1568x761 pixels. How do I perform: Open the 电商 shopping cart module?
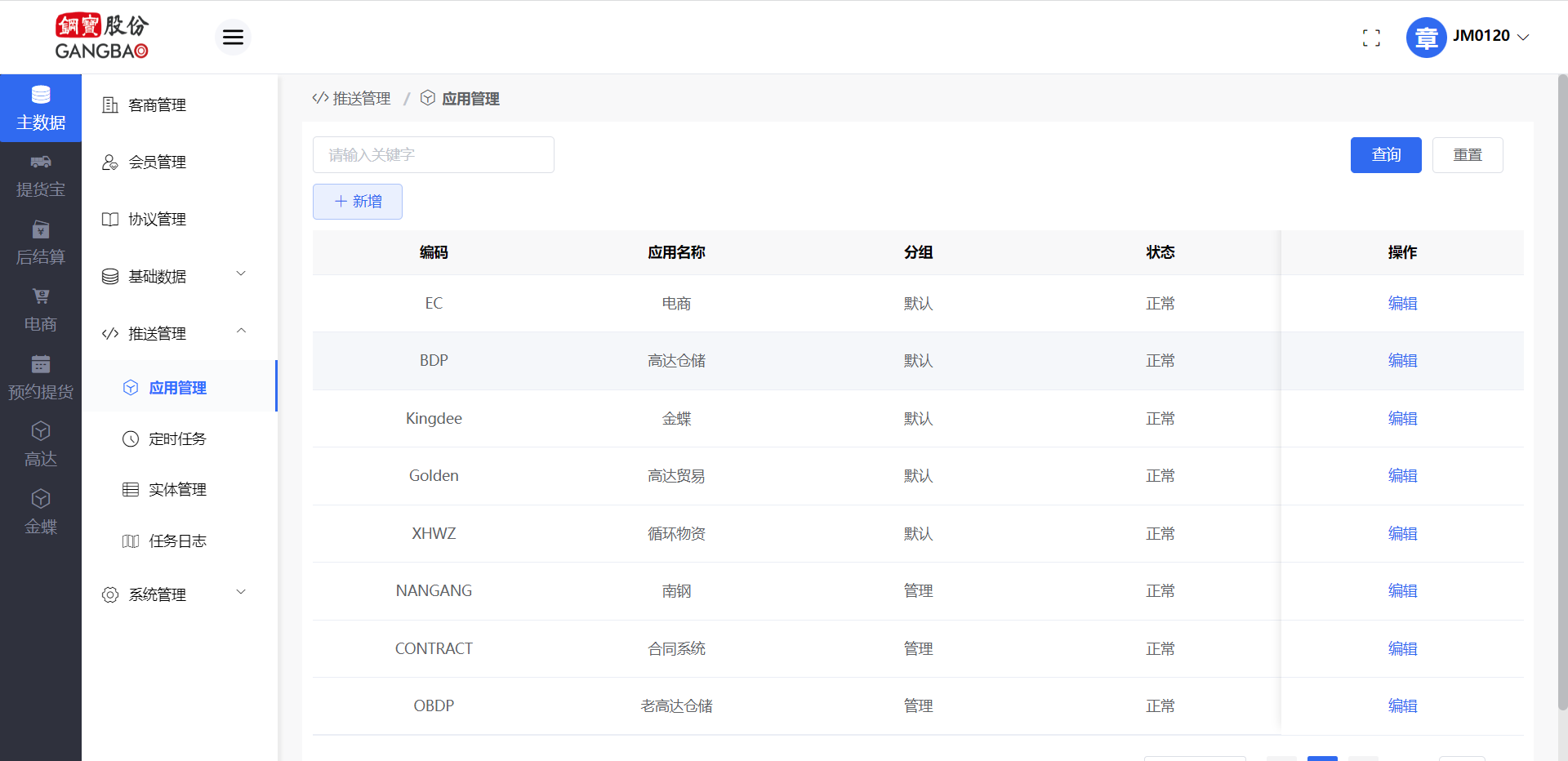pyautogui.click(x=41, y=310)
